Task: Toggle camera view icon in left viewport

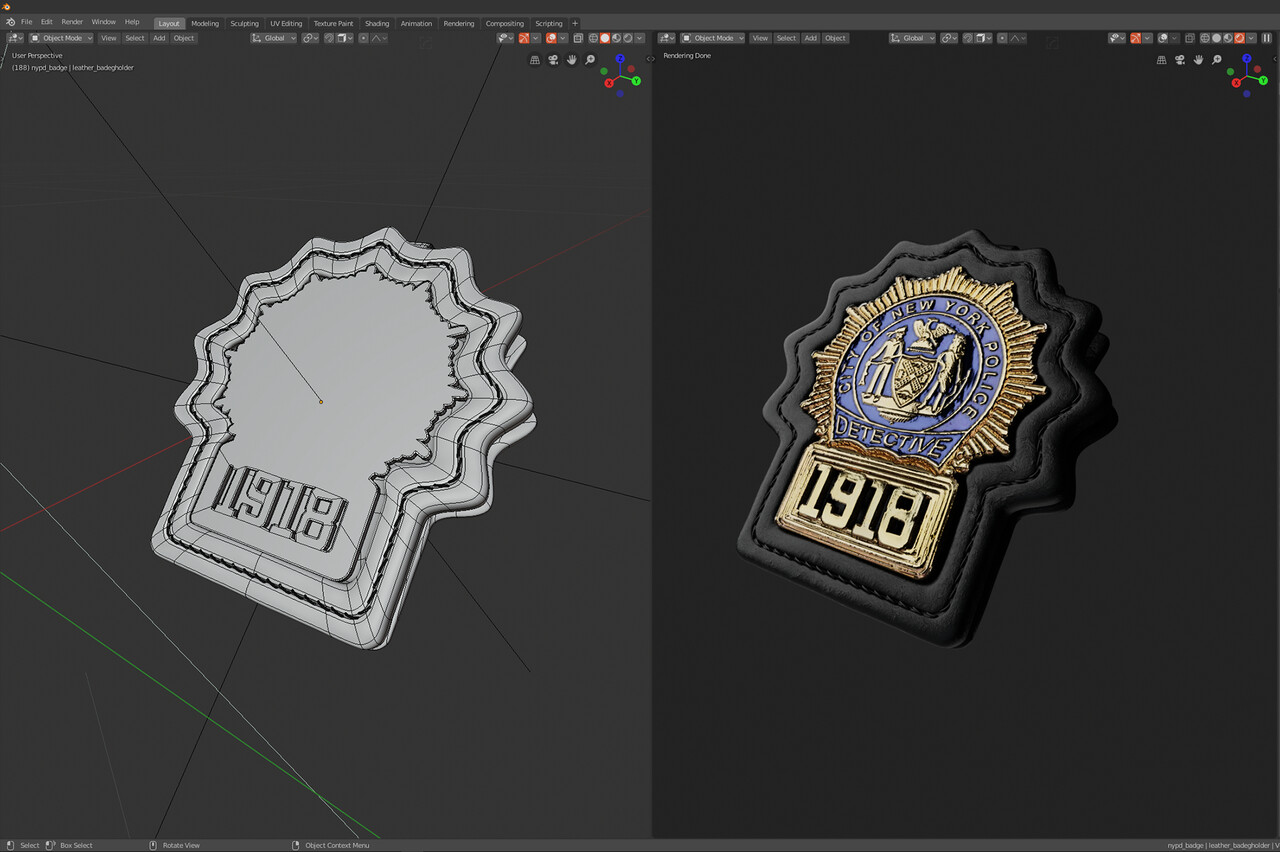Action: 553,60
